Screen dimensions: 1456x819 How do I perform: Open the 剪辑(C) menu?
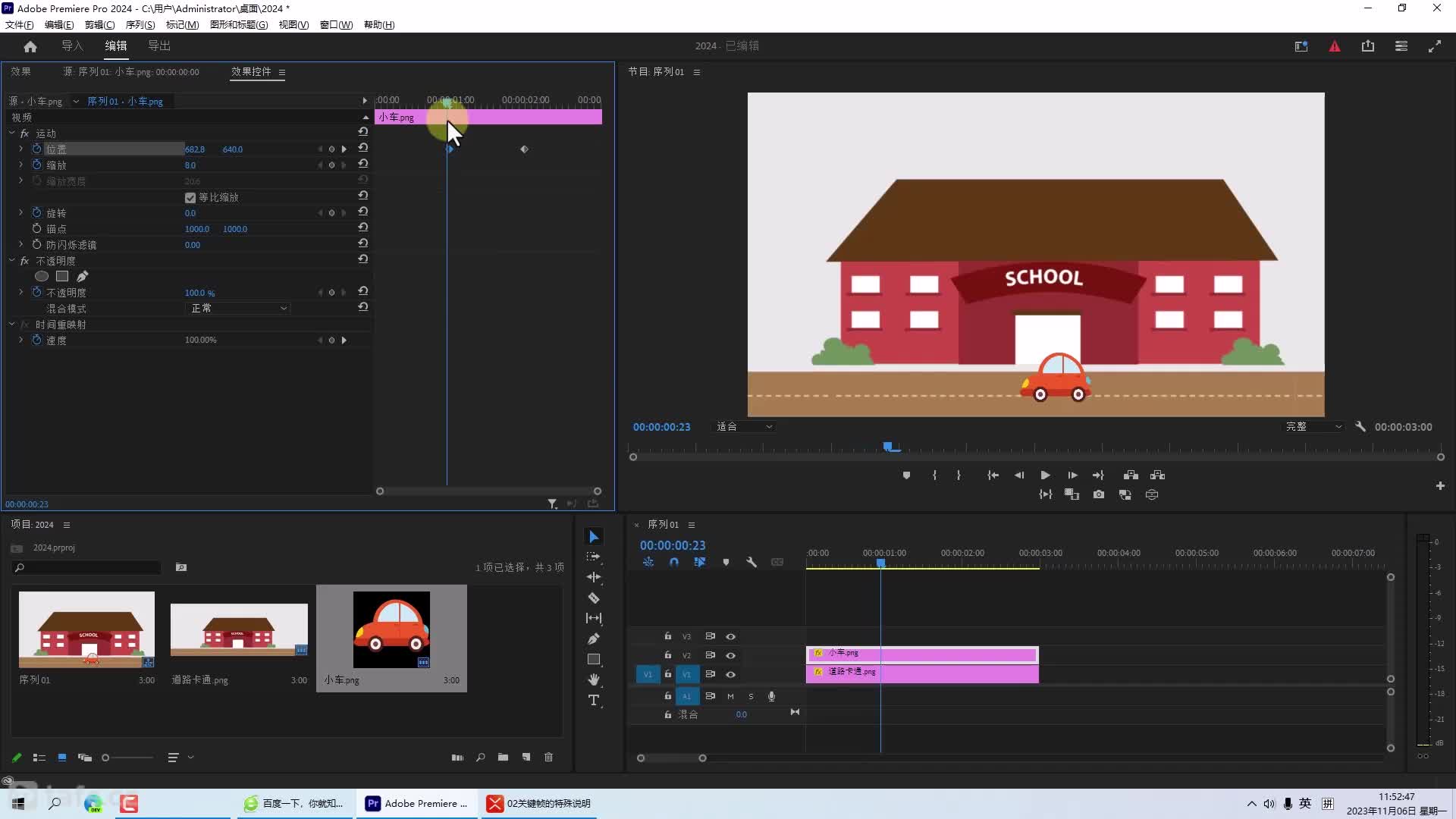pos(99,25)
